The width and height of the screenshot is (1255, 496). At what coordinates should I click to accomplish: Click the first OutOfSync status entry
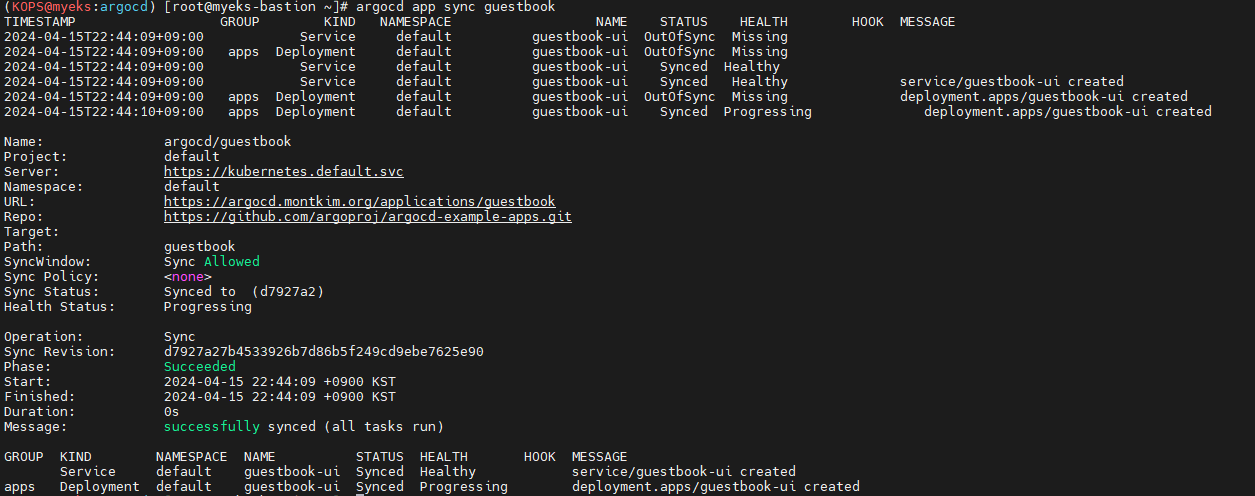680,37
